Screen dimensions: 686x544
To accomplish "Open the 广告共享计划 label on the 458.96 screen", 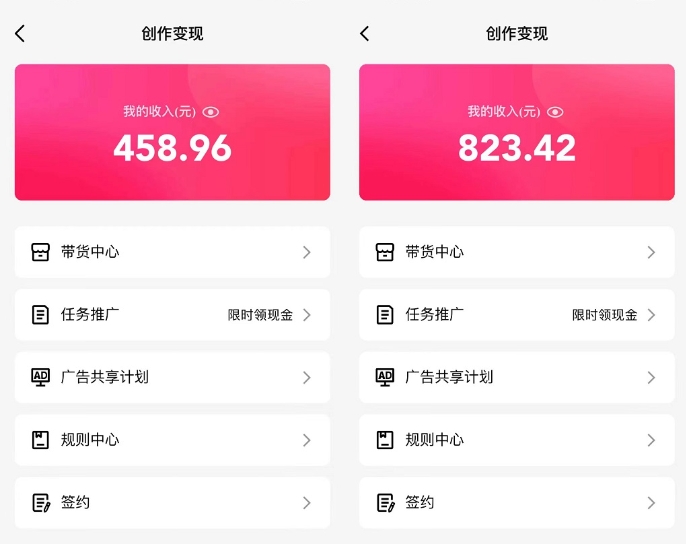I will (x=104, y=377).
